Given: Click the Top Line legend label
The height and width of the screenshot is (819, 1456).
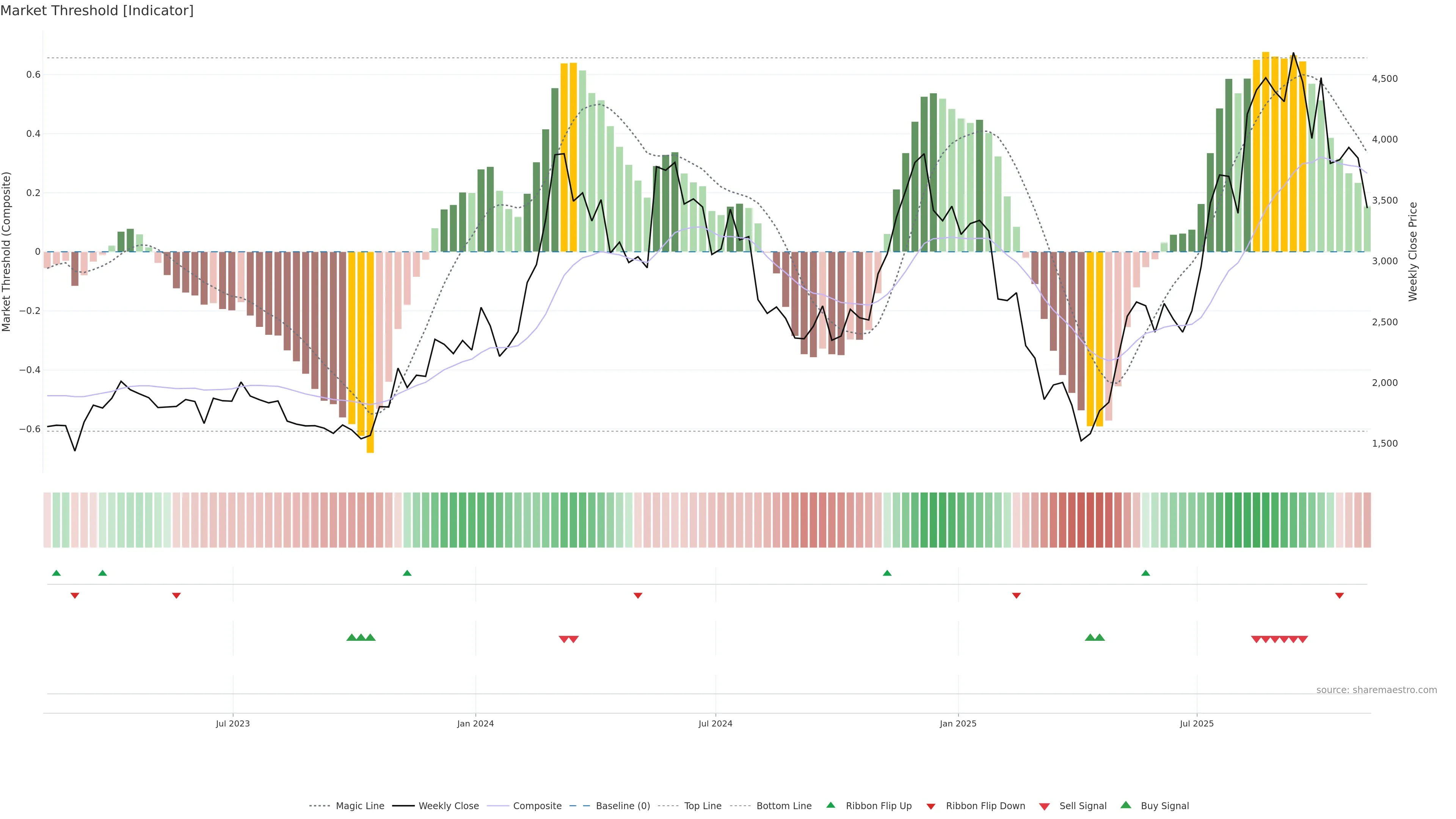Looking at the screenshot, I should point(703,805).
